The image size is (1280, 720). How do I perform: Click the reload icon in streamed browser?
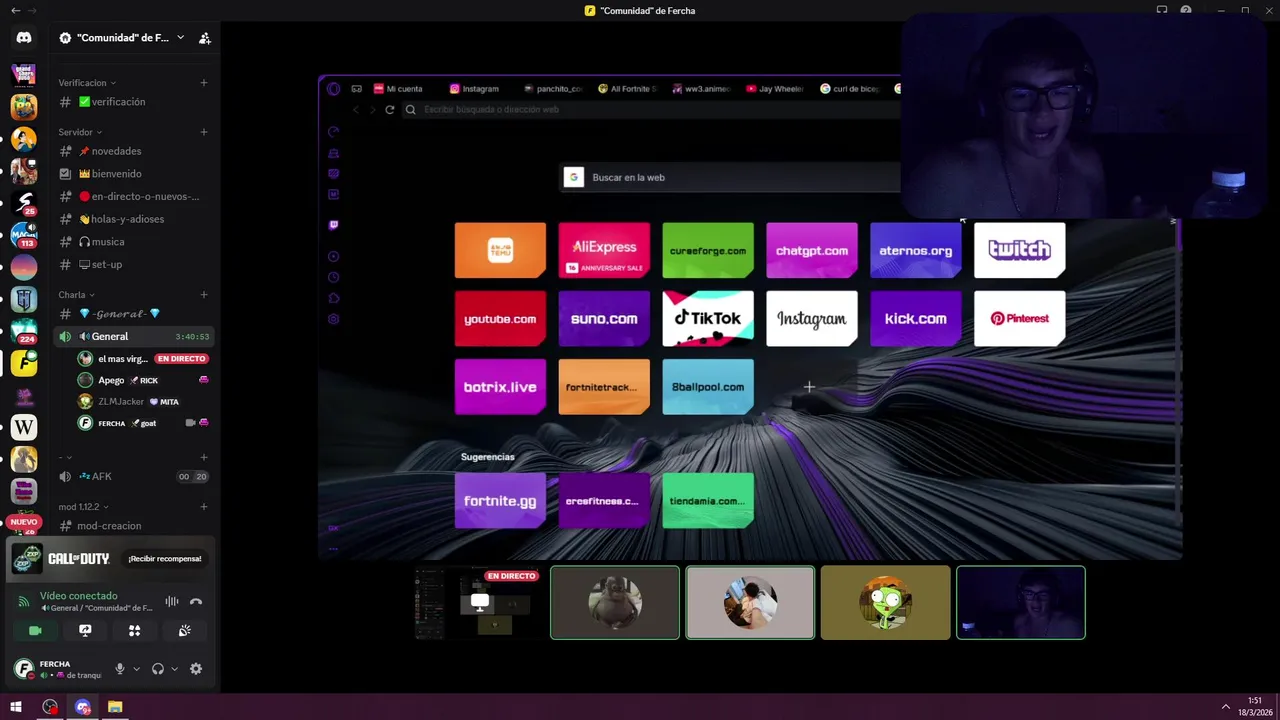click(390, 110)
